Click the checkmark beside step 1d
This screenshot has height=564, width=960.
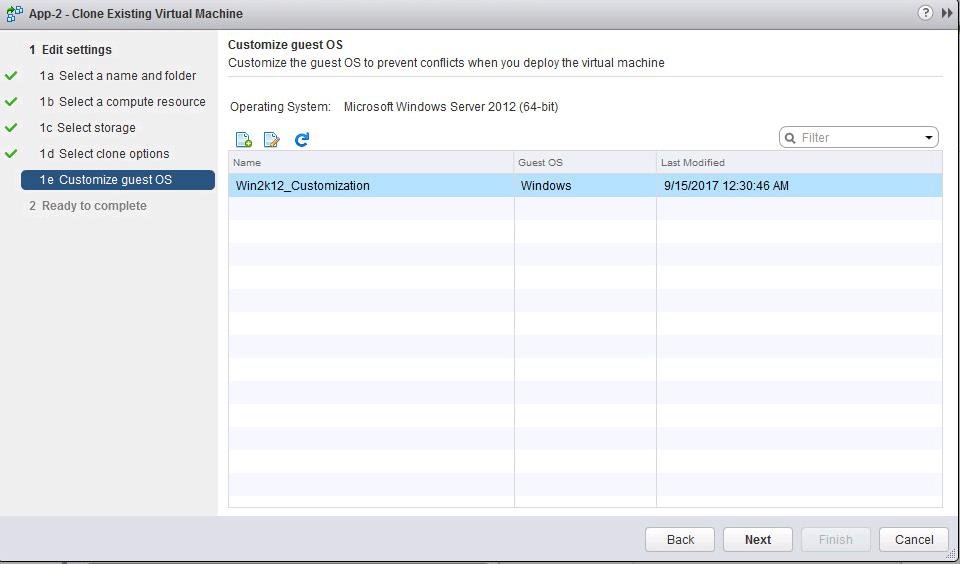tap(11, 154)
